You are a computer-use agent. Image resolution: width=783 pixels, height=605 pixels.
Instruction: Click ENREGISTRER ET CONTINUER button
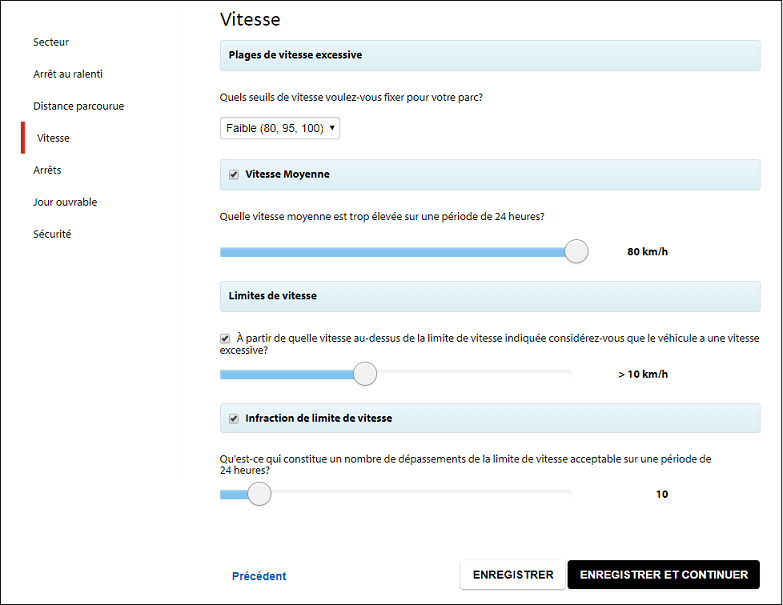click(664, 575)
